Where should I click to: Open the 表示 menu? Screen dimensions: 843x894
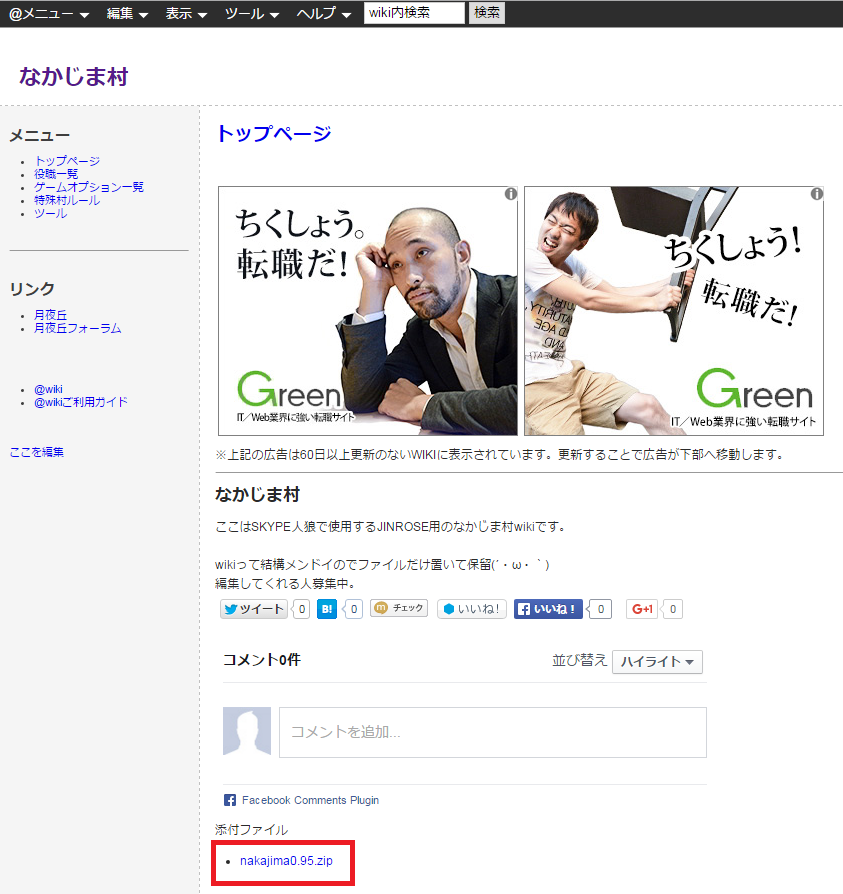pyautogui.click(x=186, y=13)
